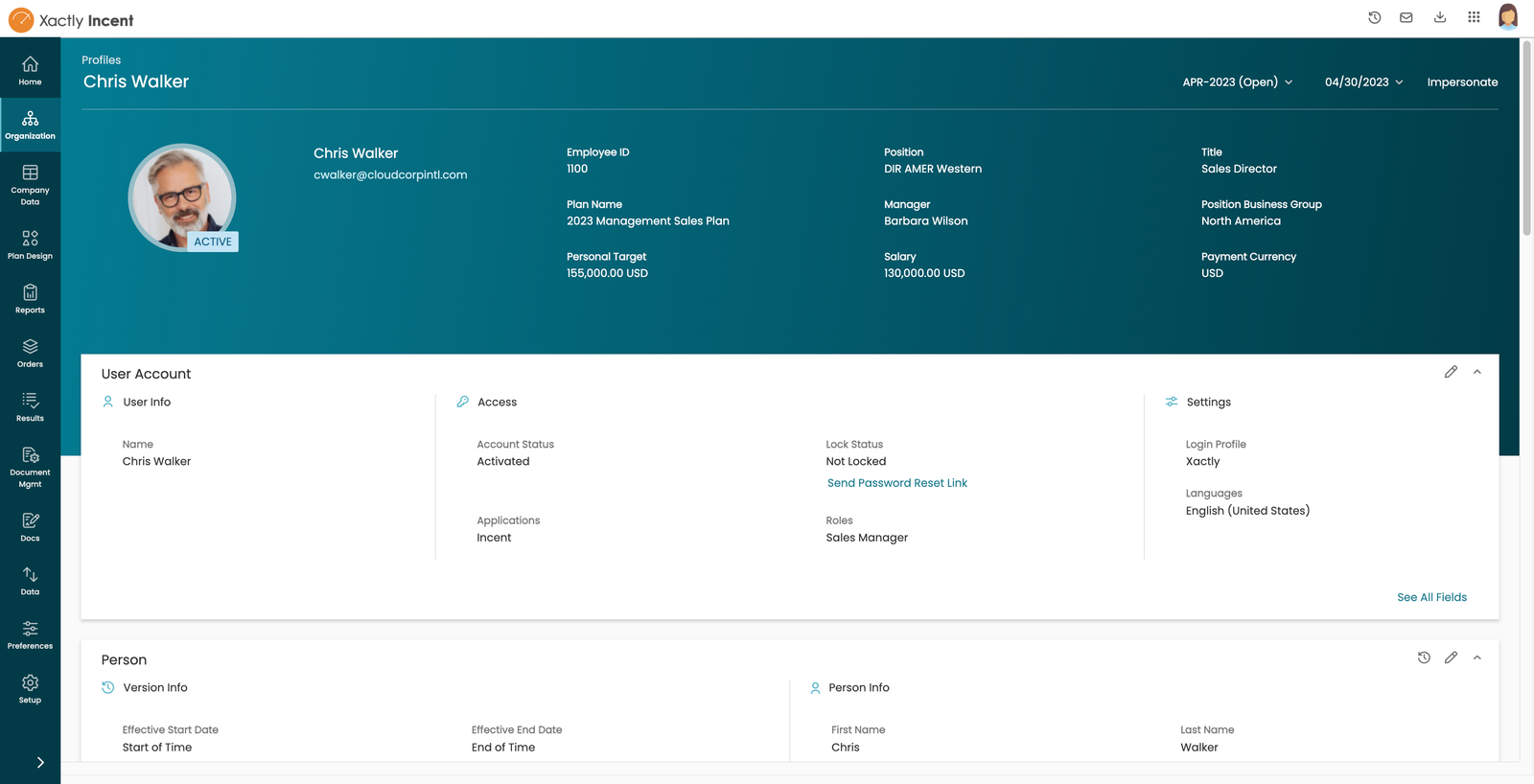This screenshot has width=1534, height=784.
Task: Open the user avatar menu
Action: coord(1508,17)
